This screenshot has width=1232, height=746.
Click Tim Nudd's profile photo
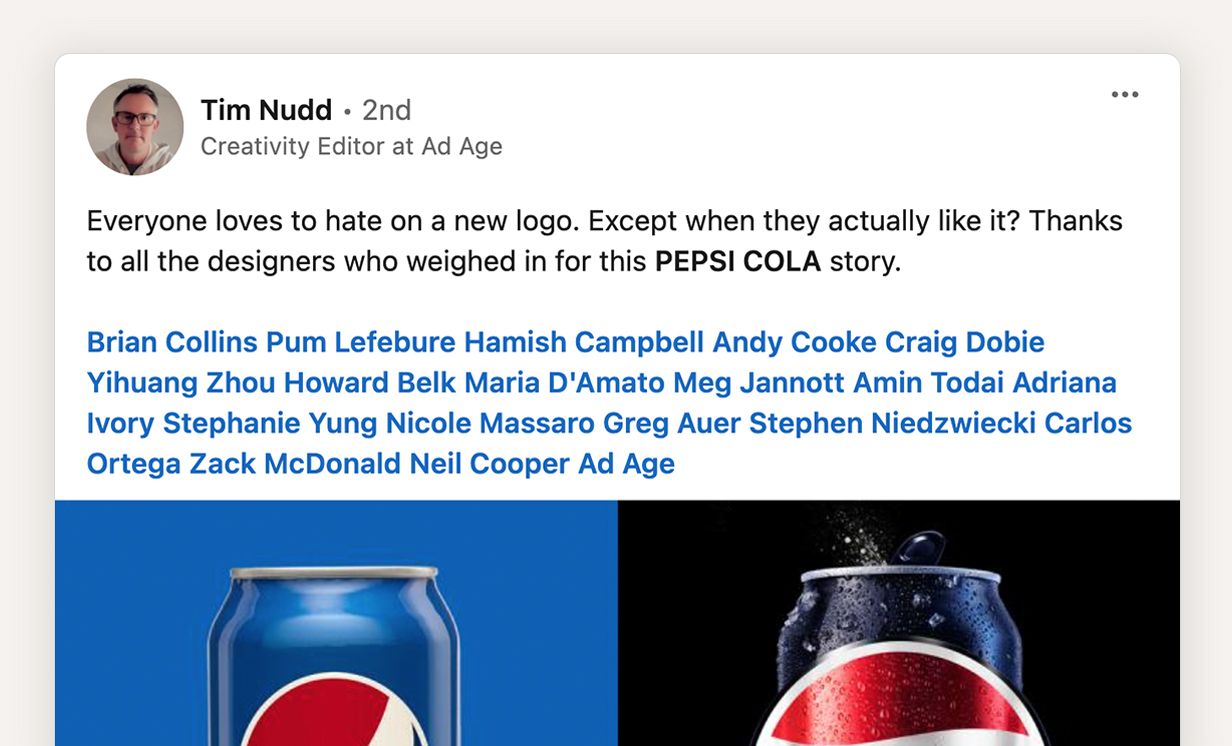[x=135, y=127]
